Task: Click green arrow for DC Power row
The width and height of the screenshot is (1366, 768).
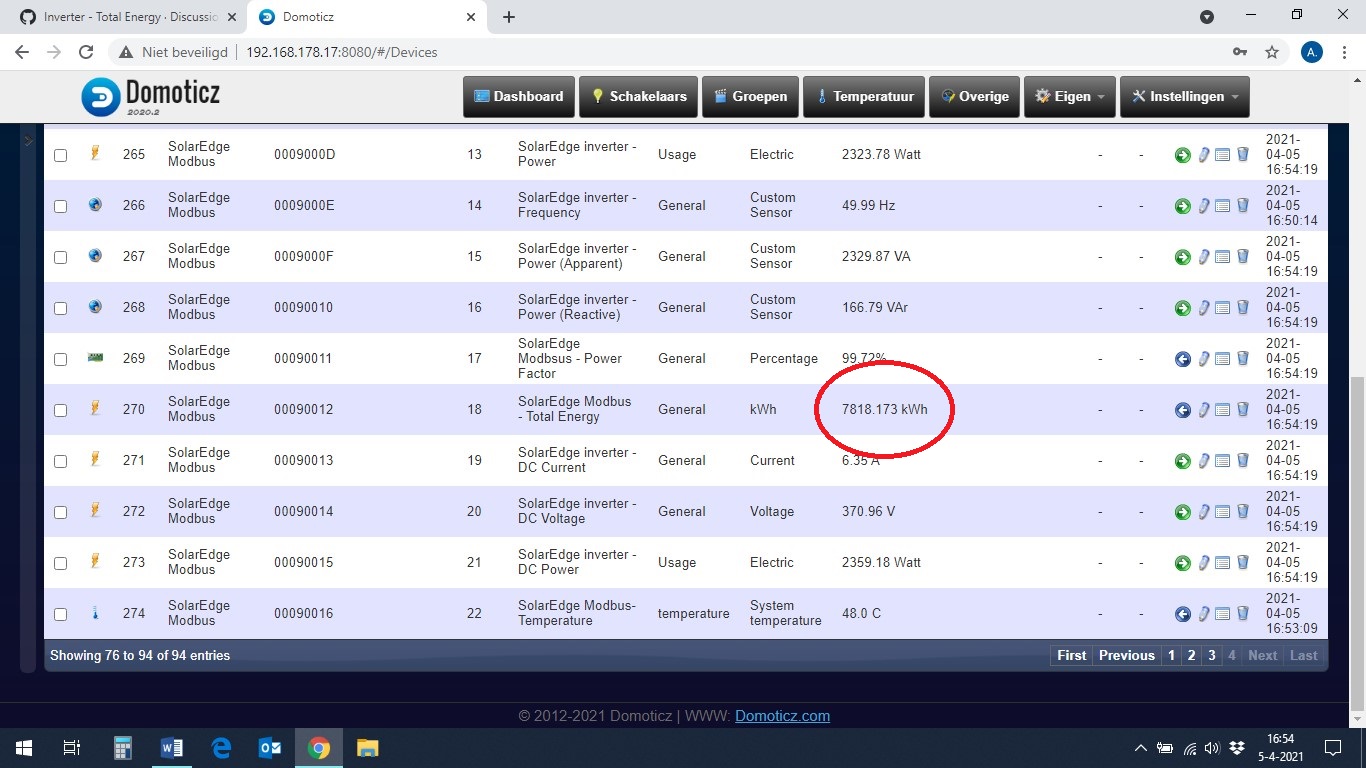Action: click(1183, 563)
